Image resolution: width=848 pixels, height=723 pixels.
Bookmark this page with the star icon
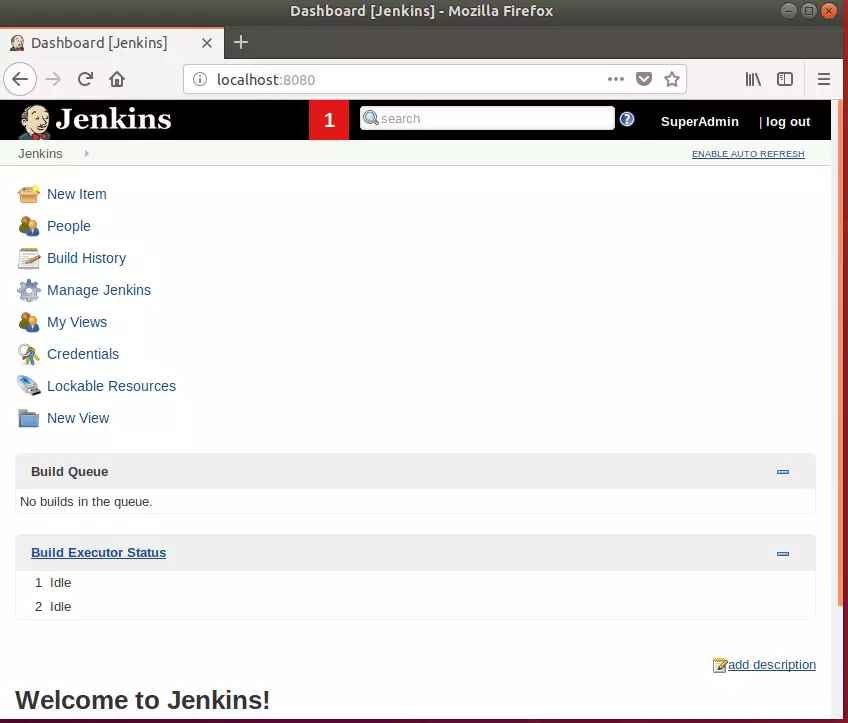tap(672, 79)
